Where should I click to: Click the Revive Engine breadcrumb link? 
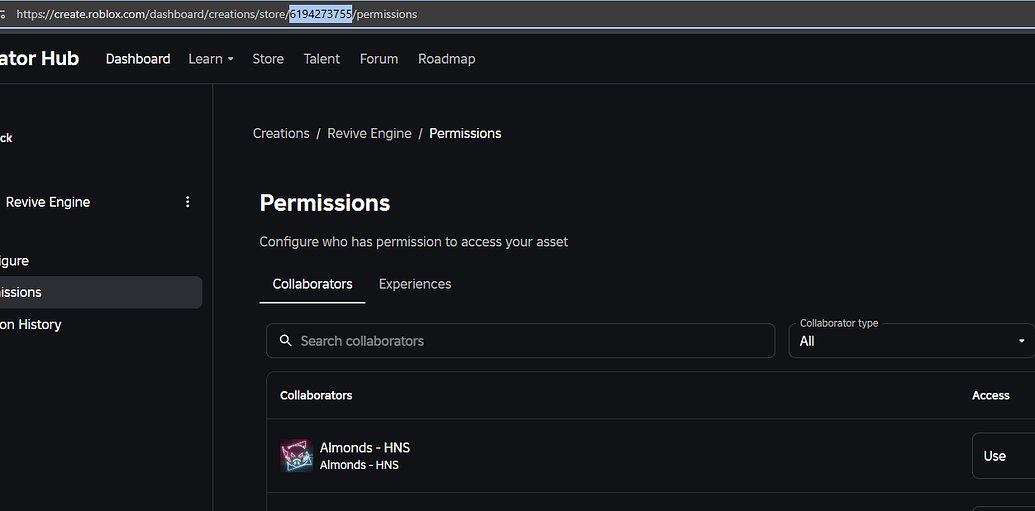(x=370, y=133)
